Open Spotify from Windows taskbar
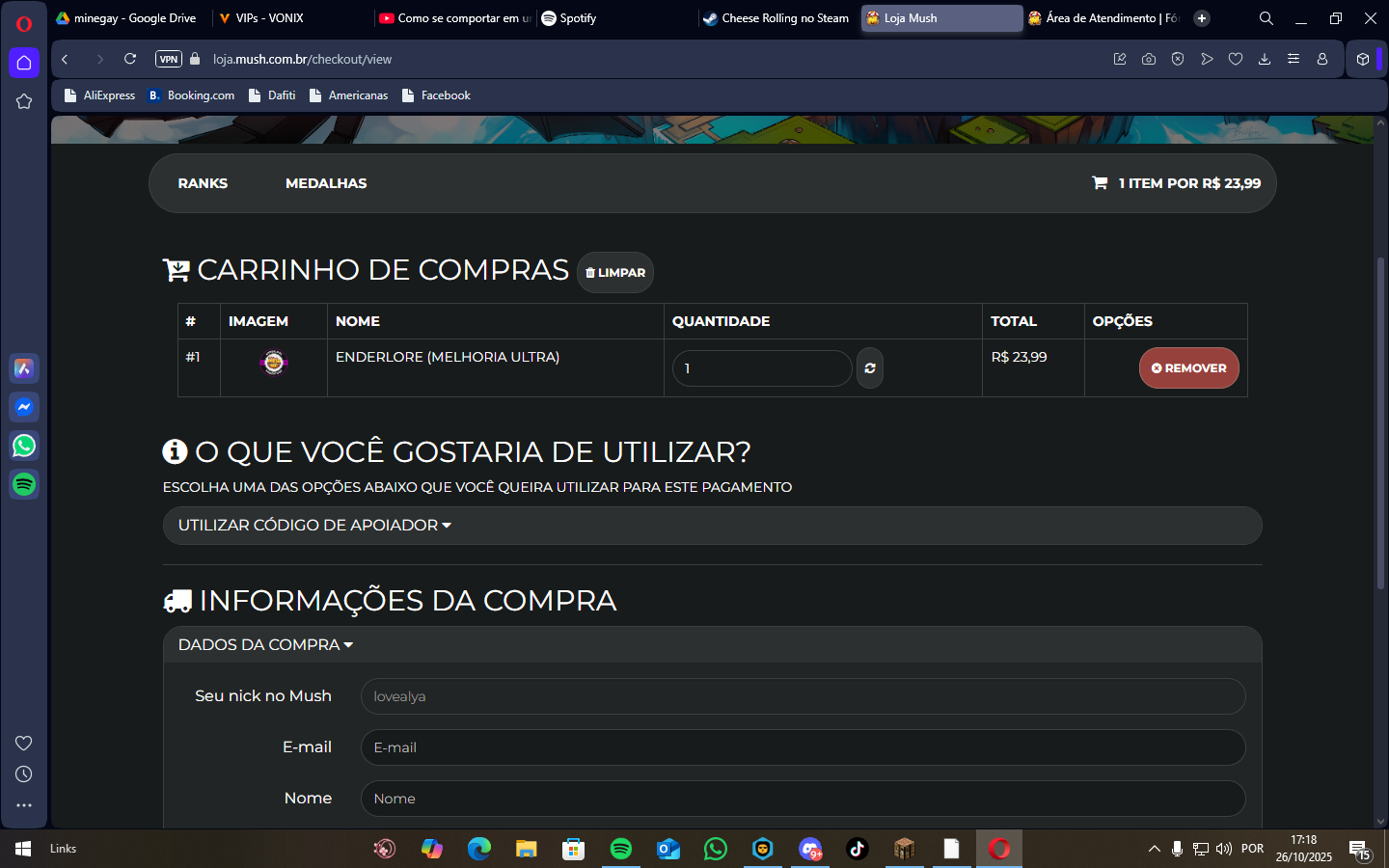Viewport: 1389px width, 868px height. [621, 849]
